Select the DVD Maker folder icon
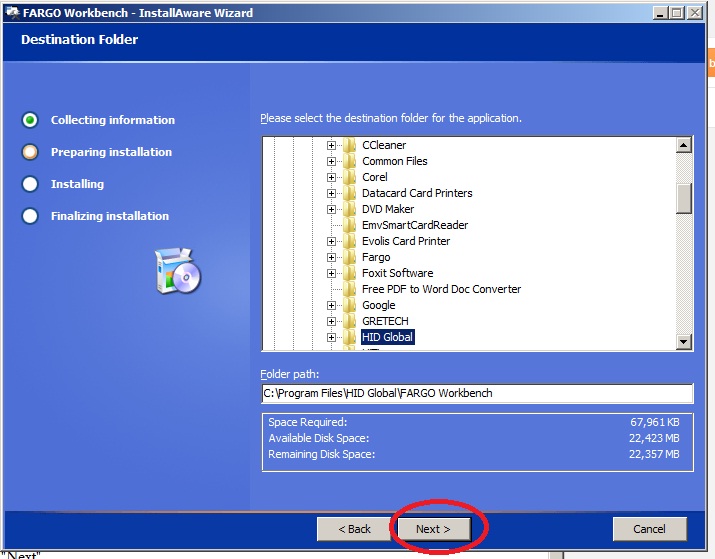This screenshot has width=715, height=559. pyautogui.click(x=349, y=209)
